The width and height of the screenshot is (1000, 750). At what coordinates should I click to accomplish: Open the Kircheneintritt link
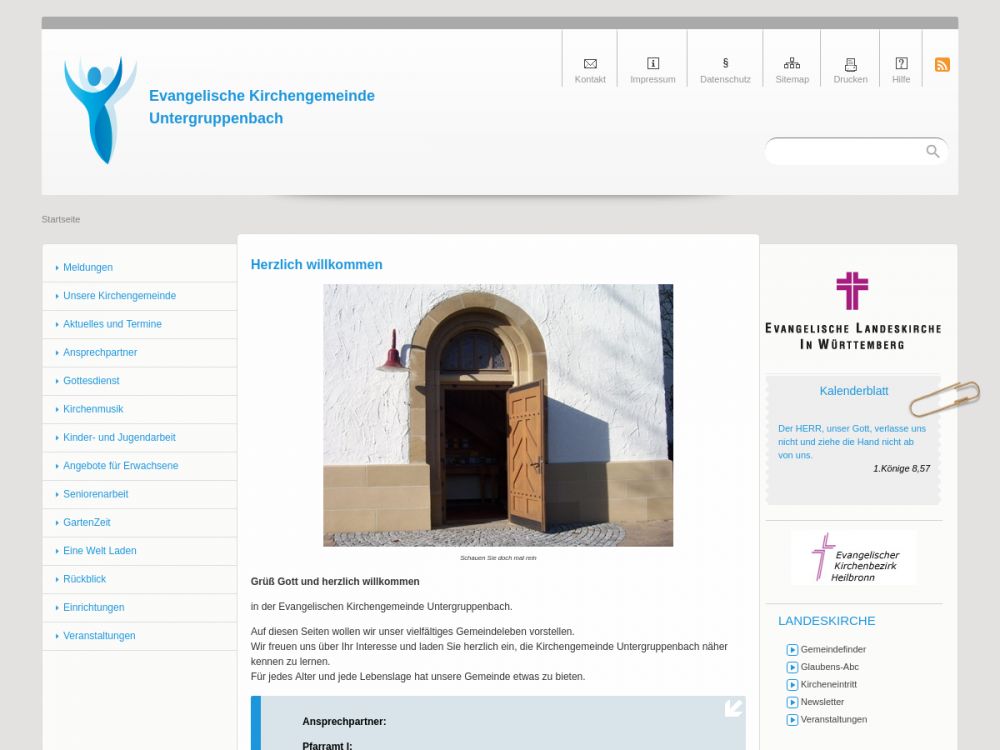pyautogui.click(x=828, y=685)
